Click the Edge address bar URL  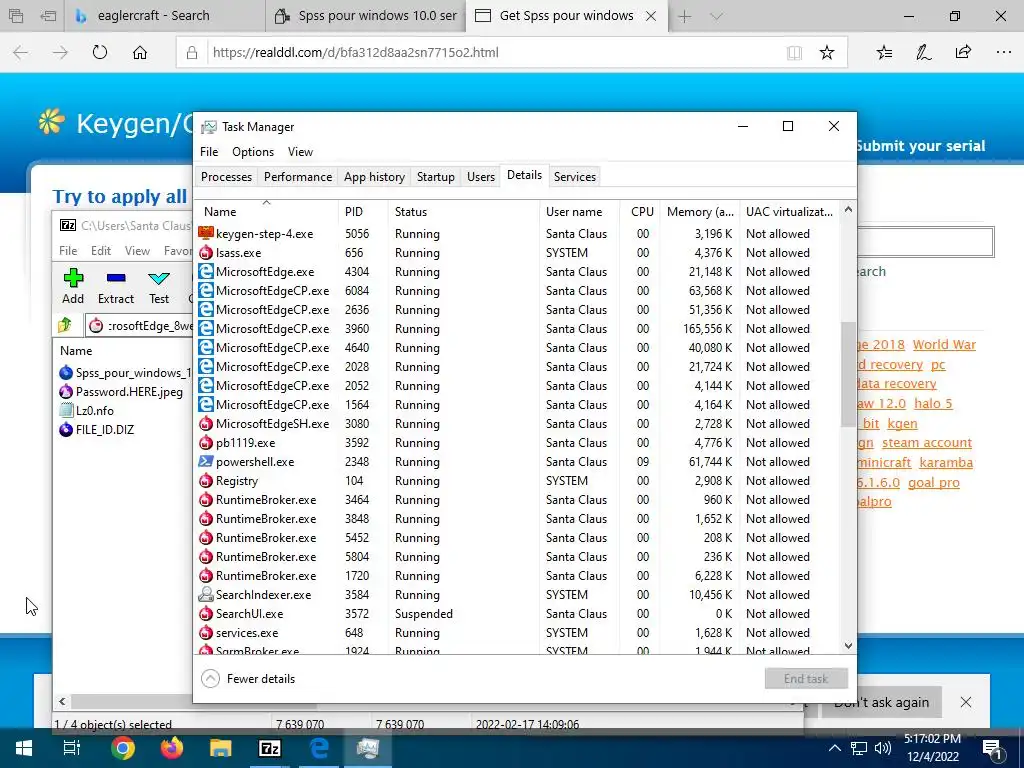tap(356, 52)
